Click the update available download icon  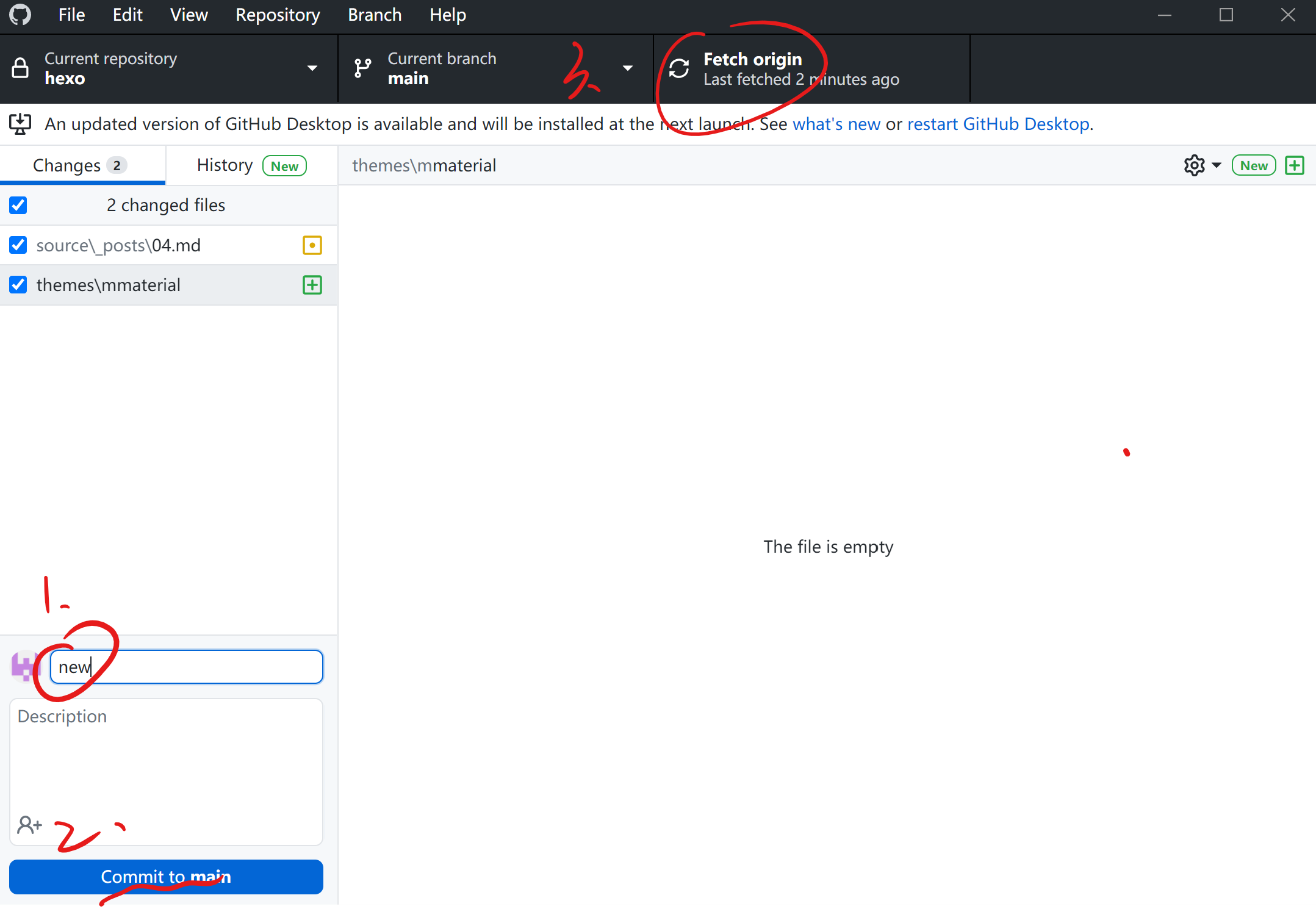pyautogui.click(x=20, y=124)
